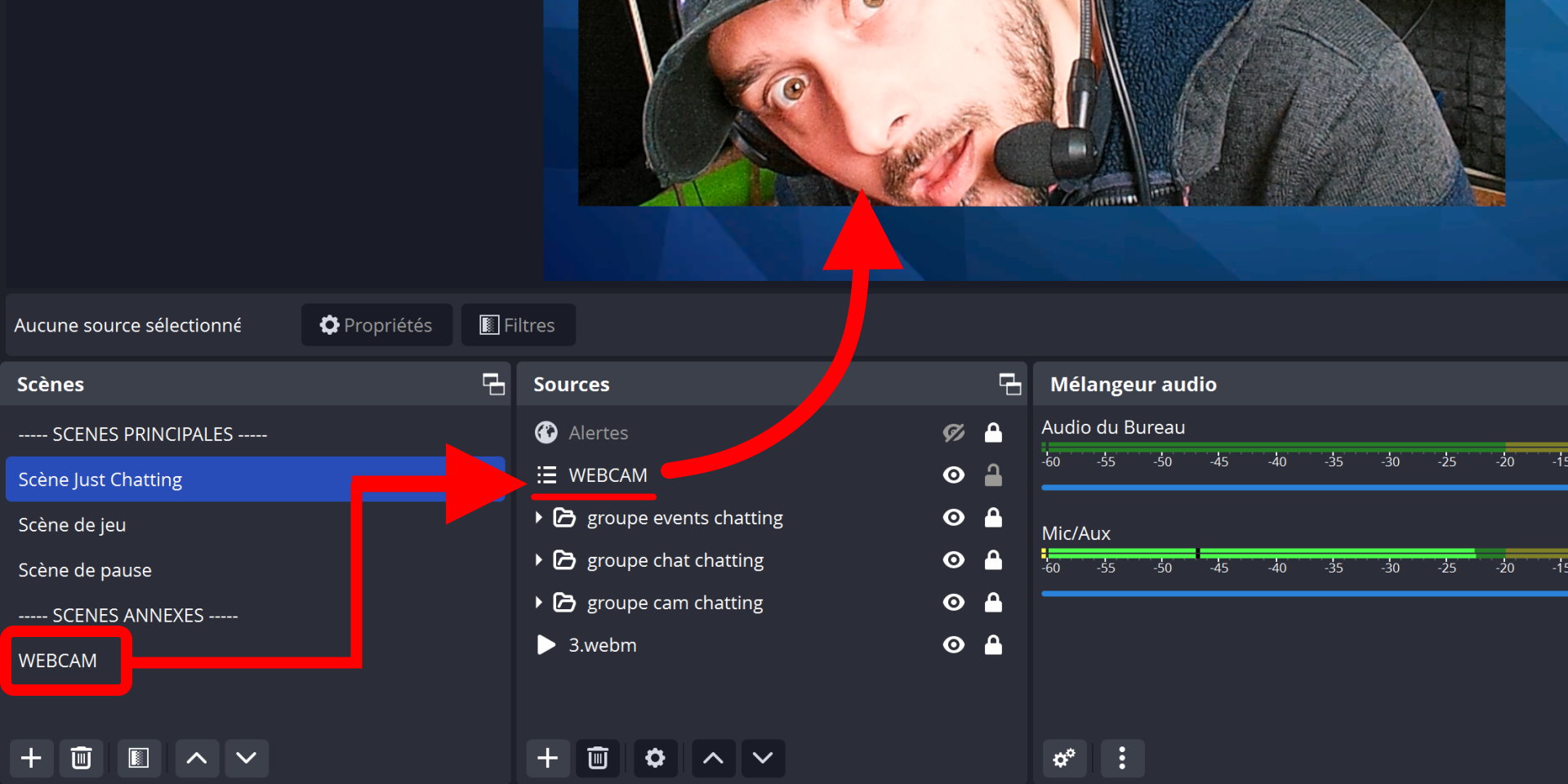Select the Scène de jeu scene
1568x784 pixels.
coord(73,524)
